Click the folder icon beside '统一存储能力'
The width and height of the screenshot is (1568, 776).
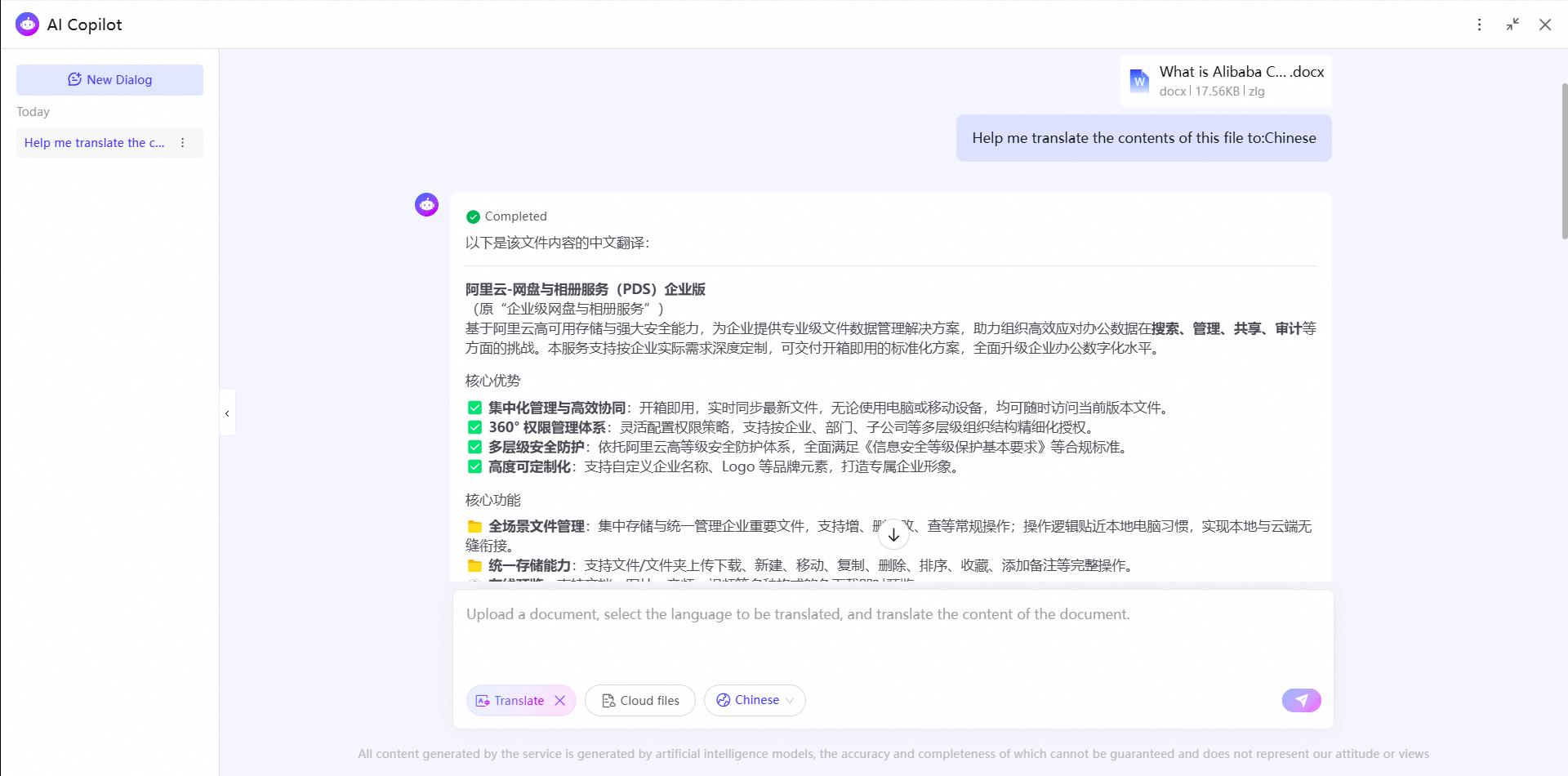point(474,565)
